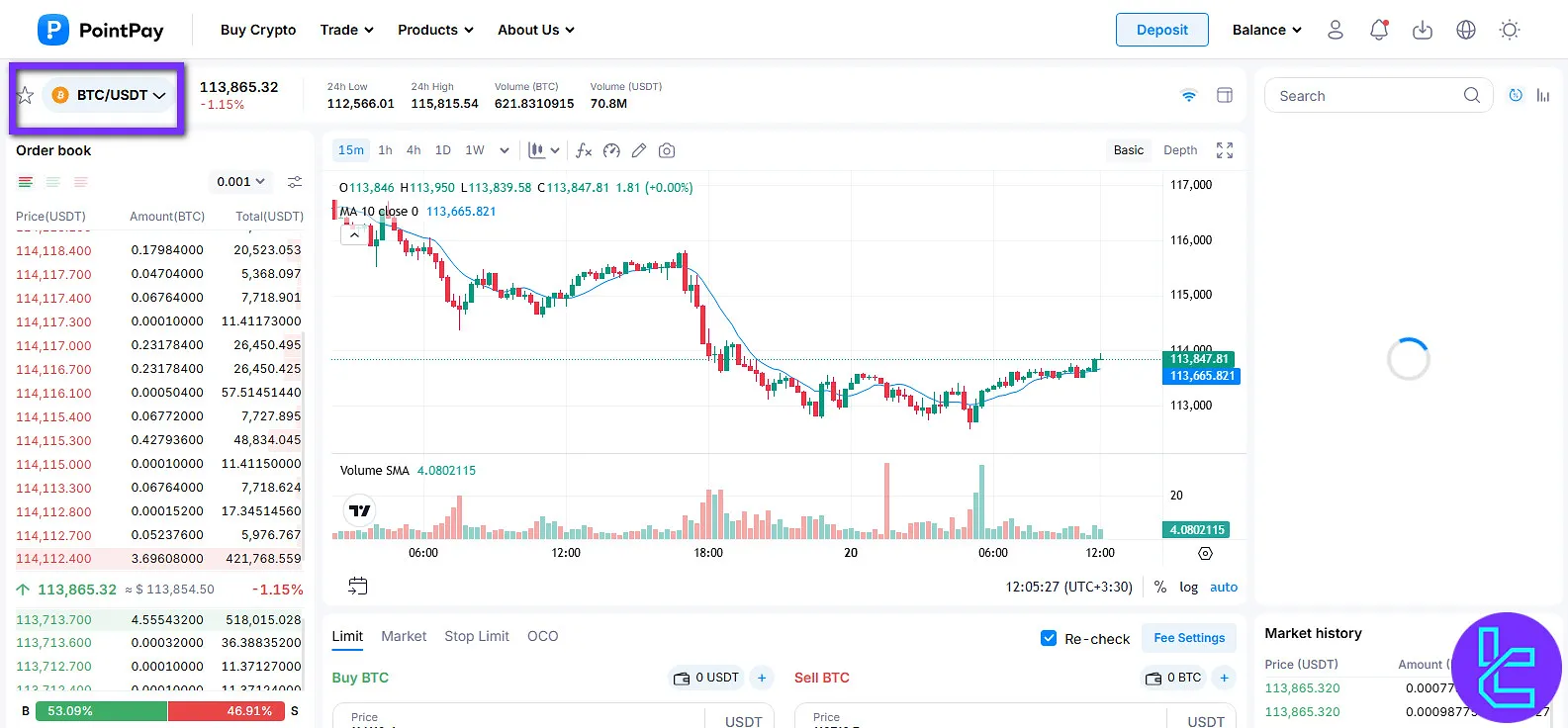This screenshot has height=728, width=1568.
Task: Toggle the percent change view icon
Action: [x=1516, y=95]
